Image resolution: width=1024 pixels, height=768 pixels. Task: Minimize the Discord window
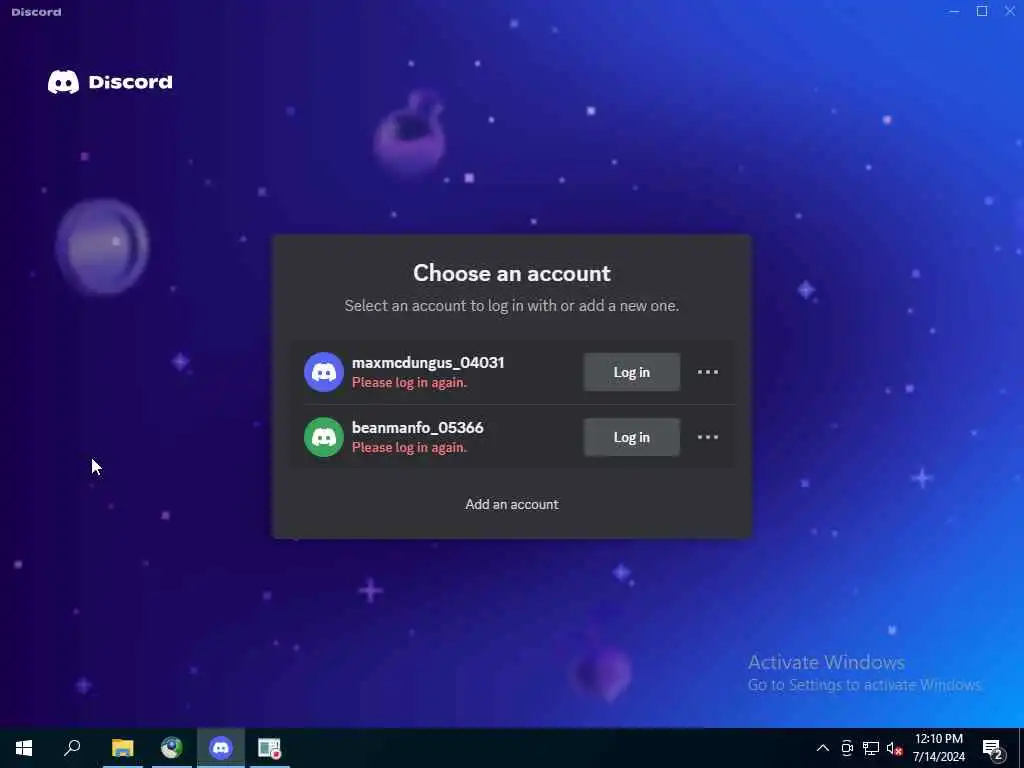pos(954,11)
